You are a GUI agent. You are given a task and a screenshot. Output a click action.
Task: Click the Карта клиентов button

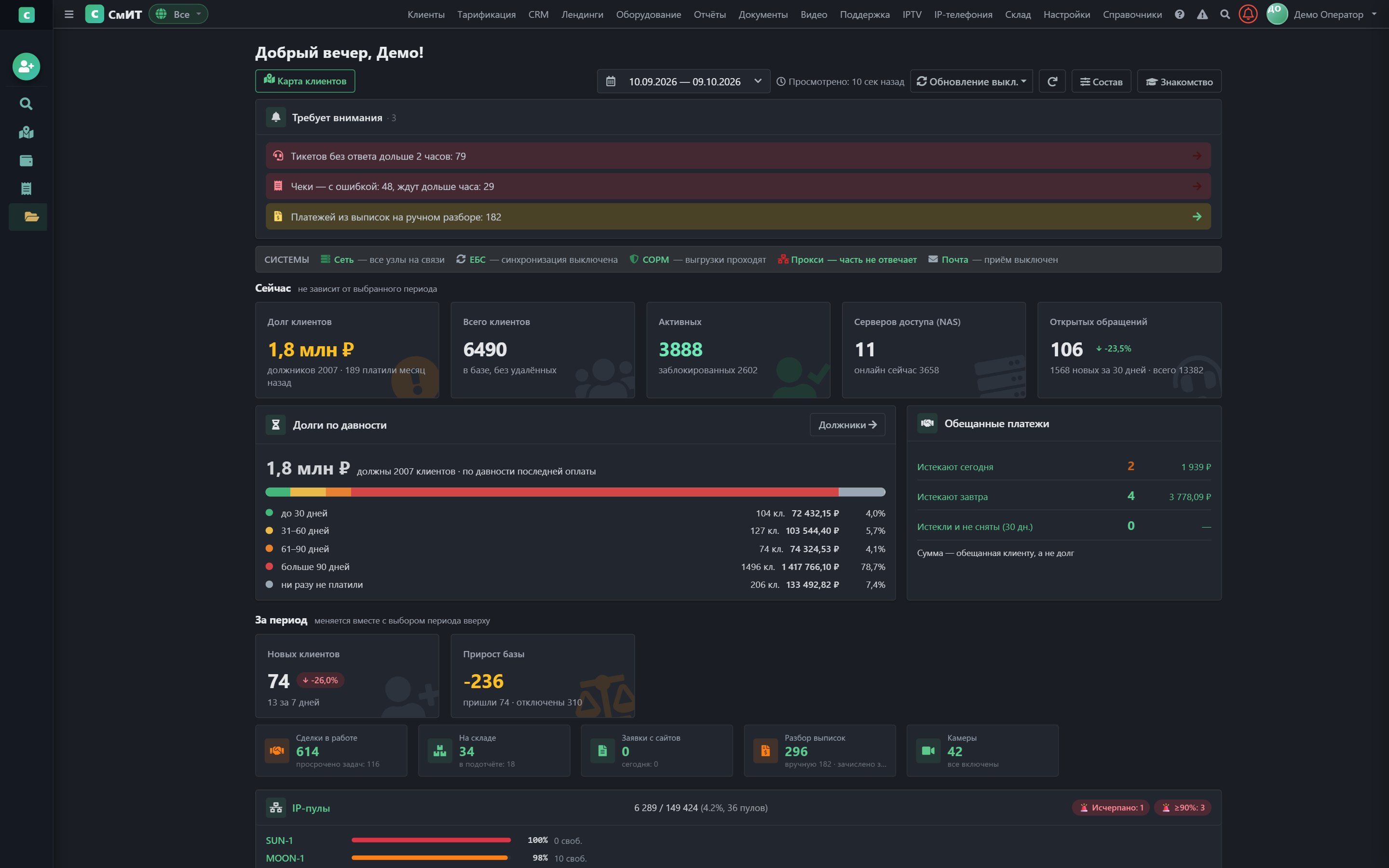(305, 81)
